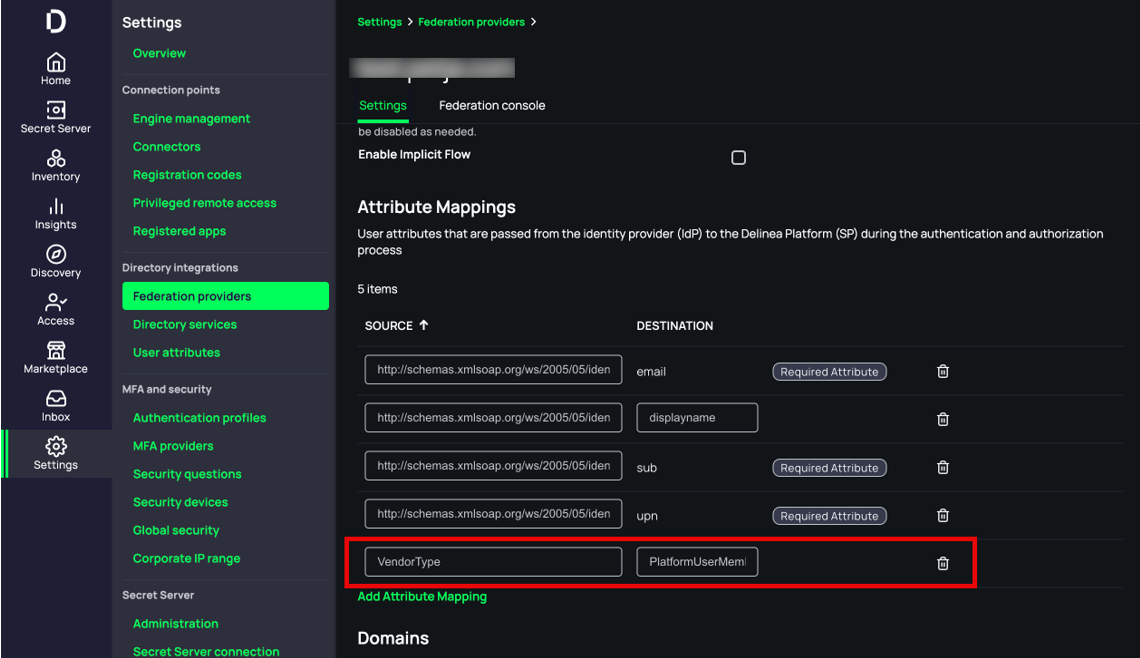Viewport: 1140px width, 658px height.
Task: Click the Attribute Mappings heading
Action: [x=436, y=207]
